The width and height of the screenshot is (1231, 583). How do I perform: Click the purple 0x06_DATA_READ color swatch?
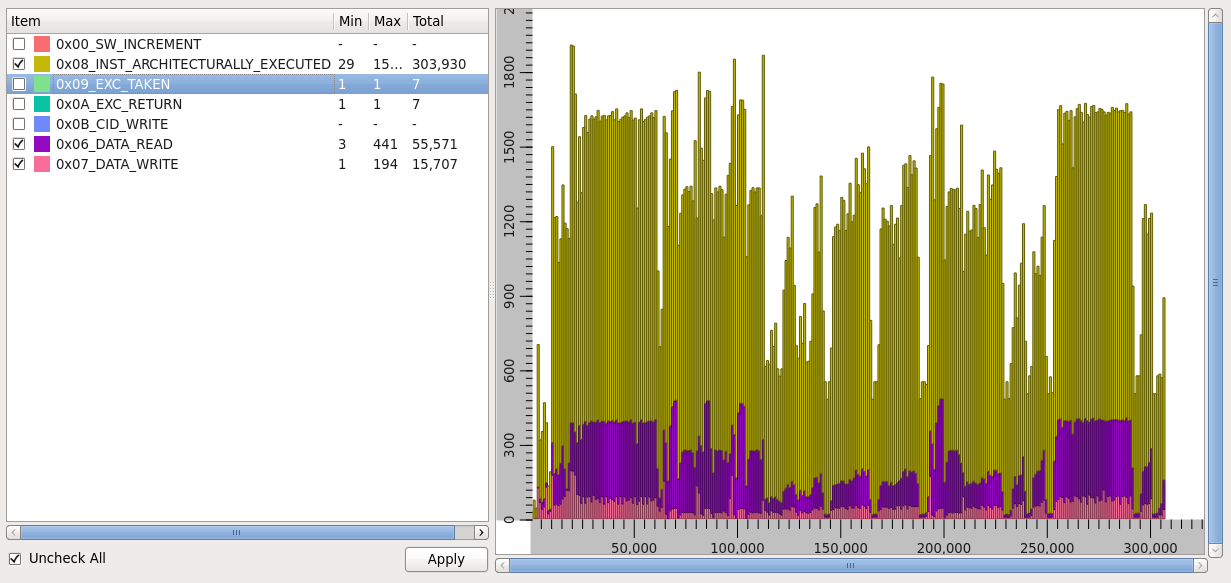[x=42, y=144]
